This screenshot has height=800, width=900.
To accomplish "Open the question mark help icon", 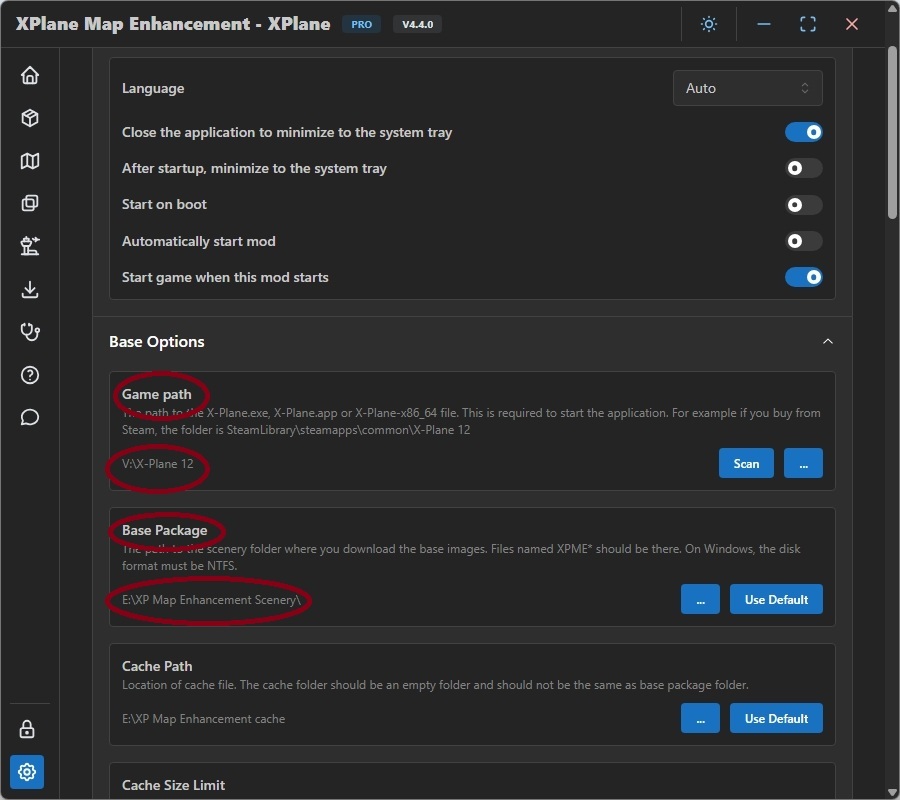I will click(30, 375).
